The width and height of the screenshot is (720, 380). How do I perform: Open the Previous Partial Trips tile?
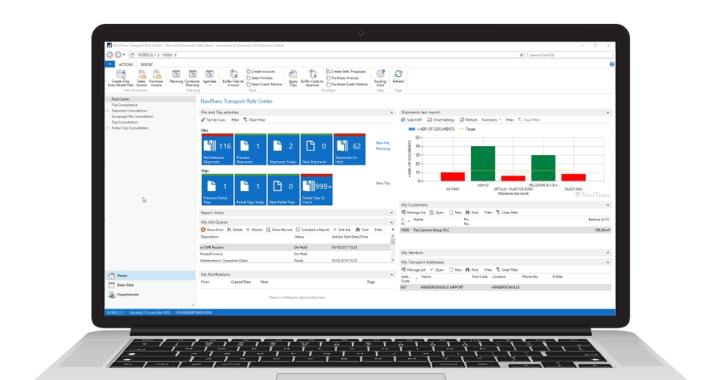click(x=218, y=190)
